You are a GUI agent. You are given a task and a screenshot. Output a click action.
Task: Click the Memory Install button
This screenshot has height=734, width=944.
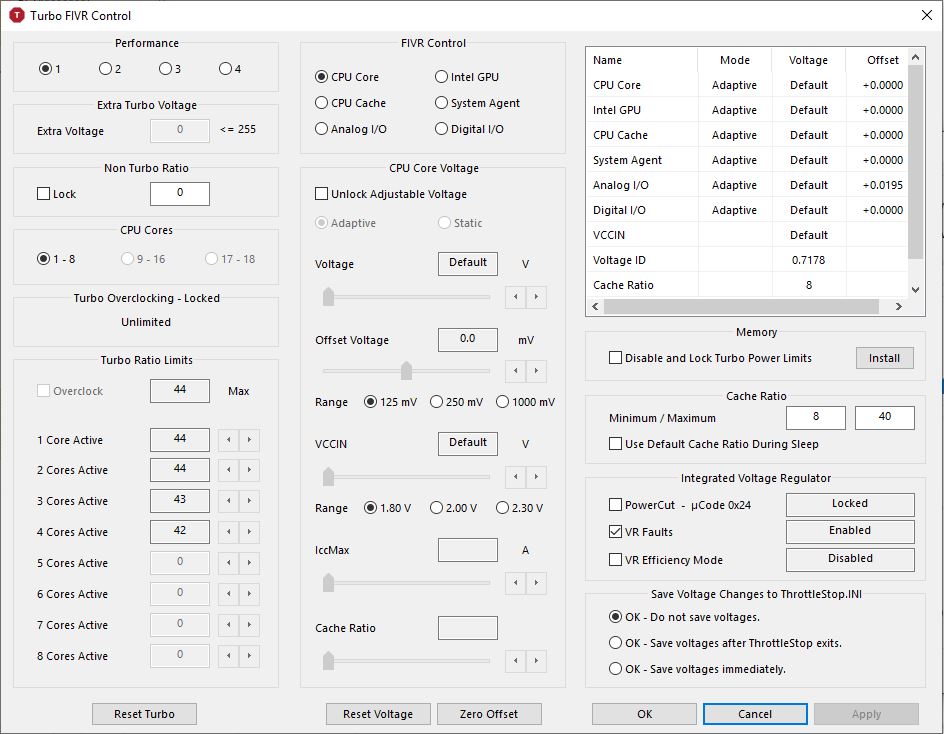click(884, 358)
